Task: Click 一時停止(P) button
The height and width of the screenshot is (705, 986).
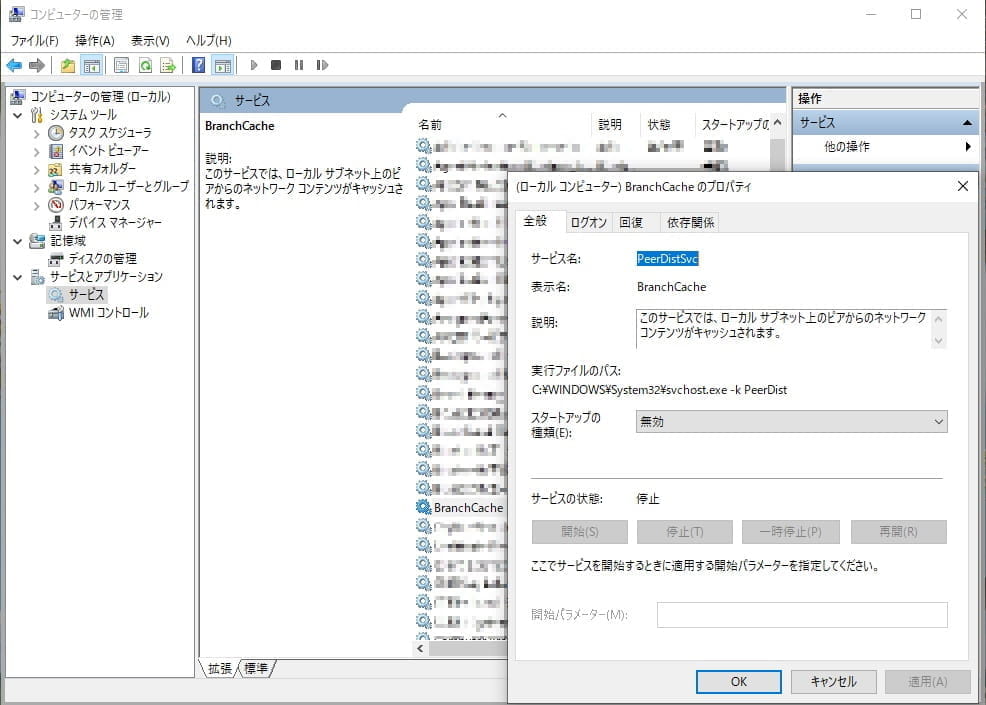Action: (790, 532)
